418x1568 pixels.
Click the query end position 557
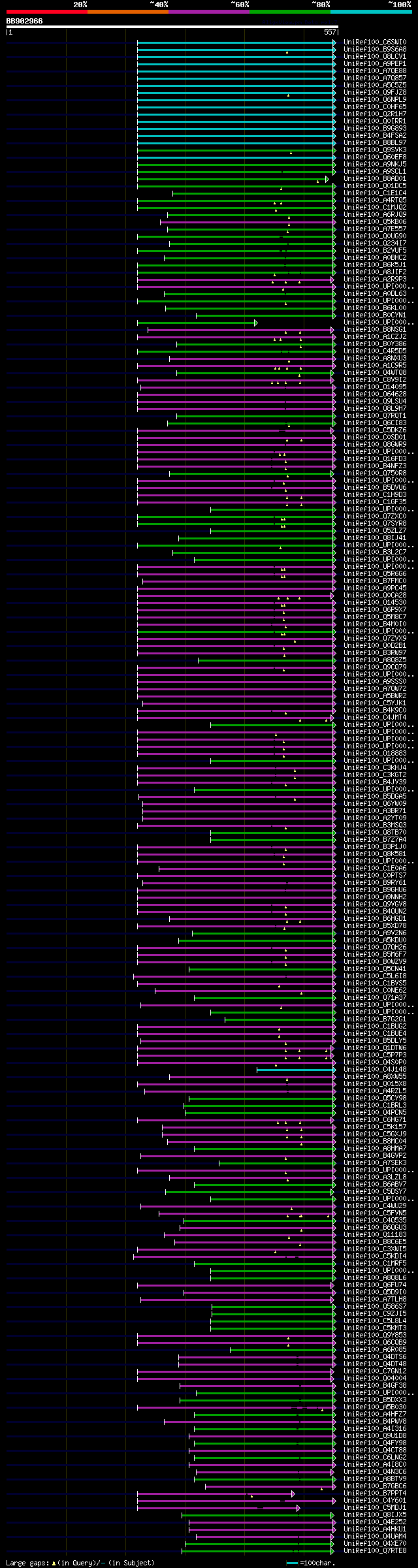tap(330, 32)
